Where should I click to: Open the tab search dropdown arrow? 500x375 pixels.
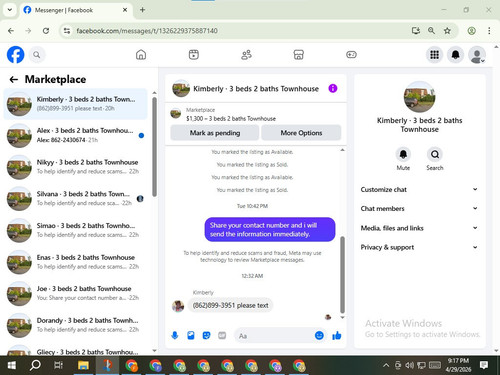10,10
